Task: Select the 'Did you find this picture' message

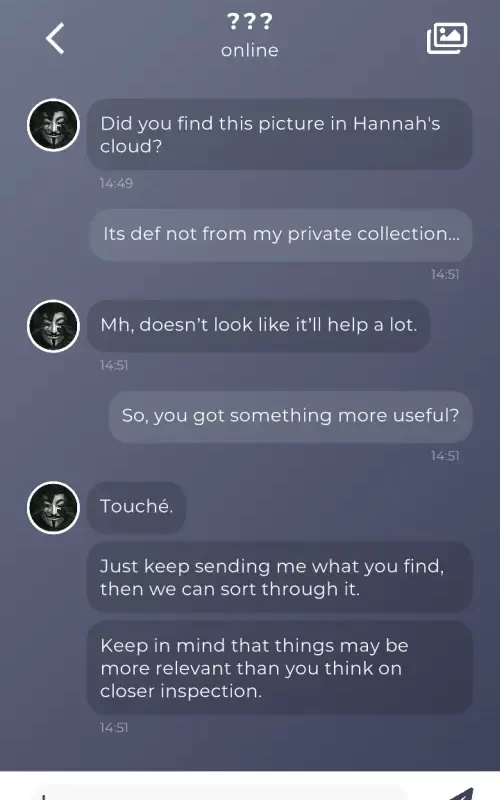Action: click(x=280, y=135)
